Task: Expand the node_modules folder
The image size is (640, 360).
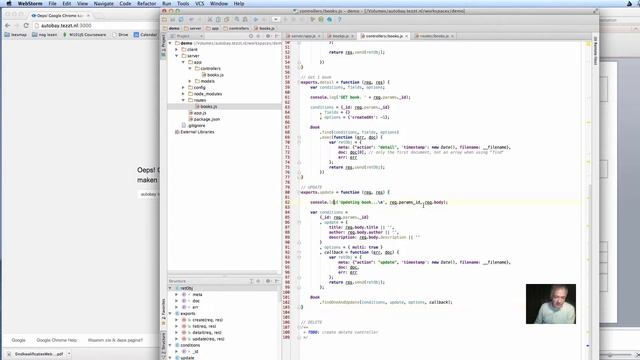Action: [x=183, y=94]
